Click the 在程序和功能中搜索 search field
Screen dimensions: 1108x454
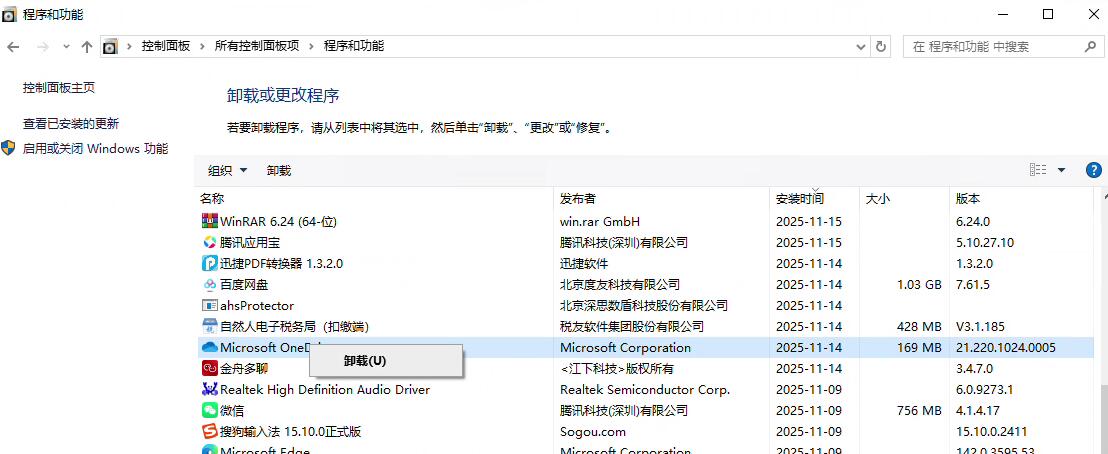point(990,46)
